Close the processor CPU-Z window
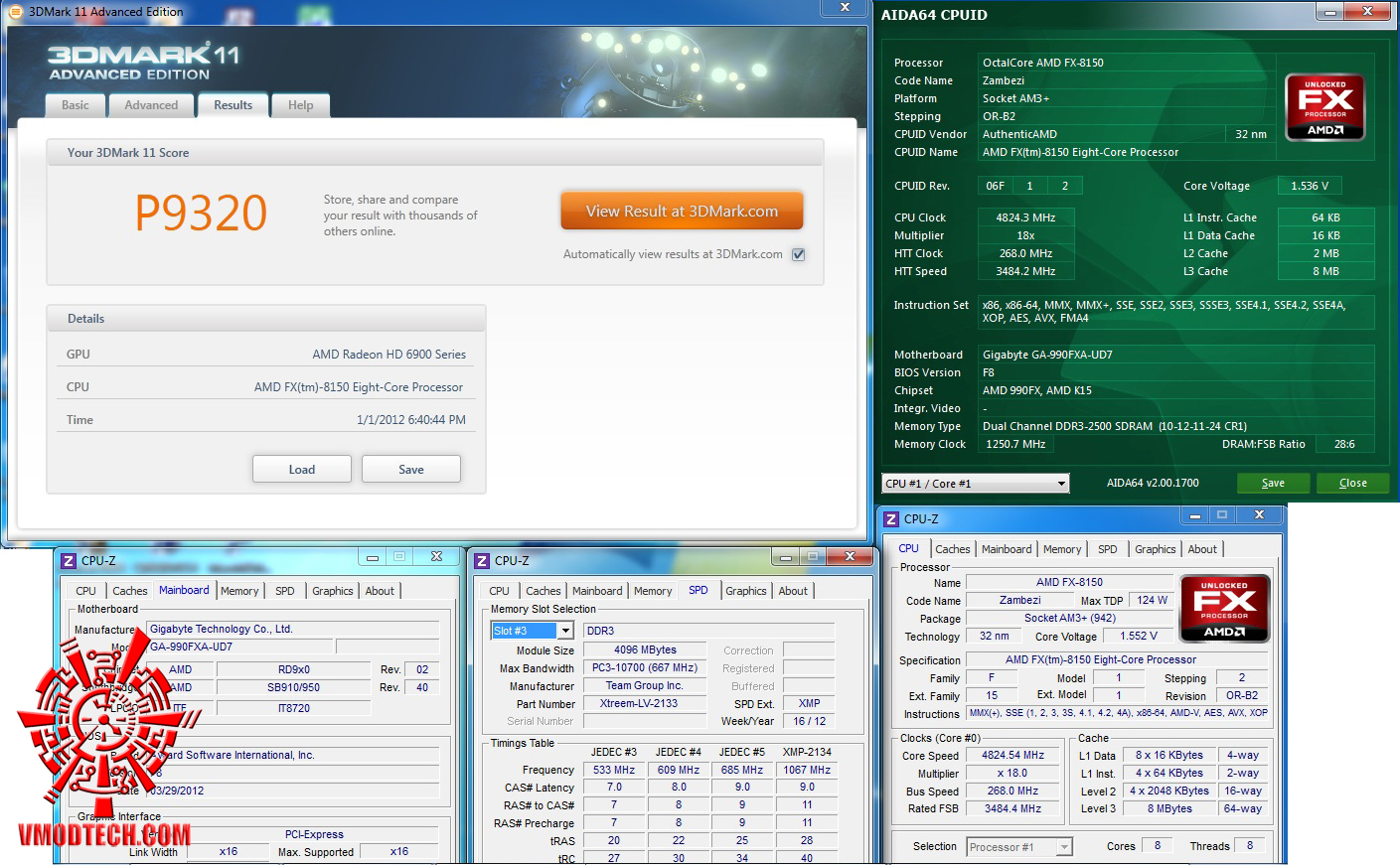1400x865 pixels. [x=1259, y=515]
